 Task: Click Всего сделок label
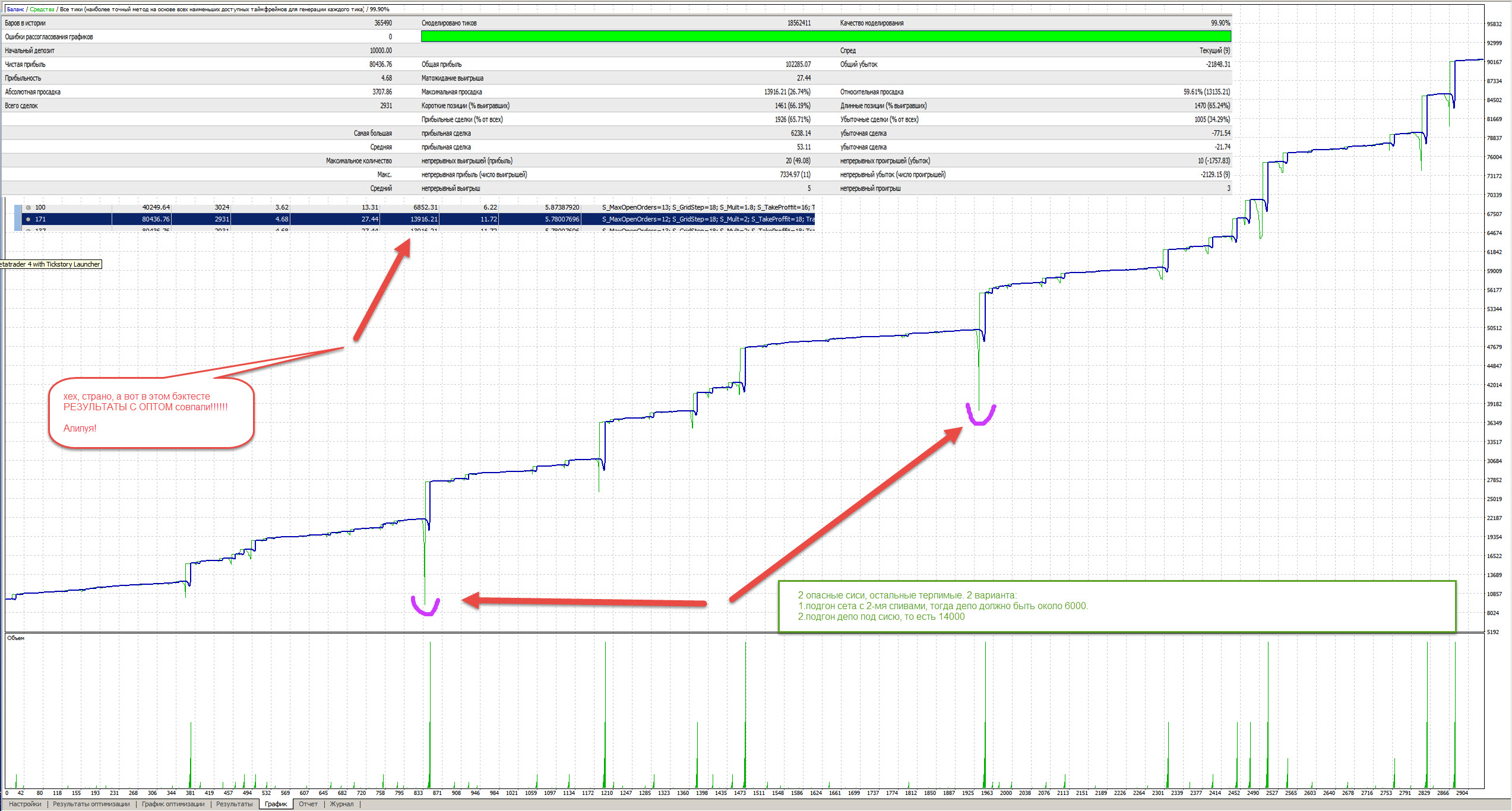coord(21,105)
